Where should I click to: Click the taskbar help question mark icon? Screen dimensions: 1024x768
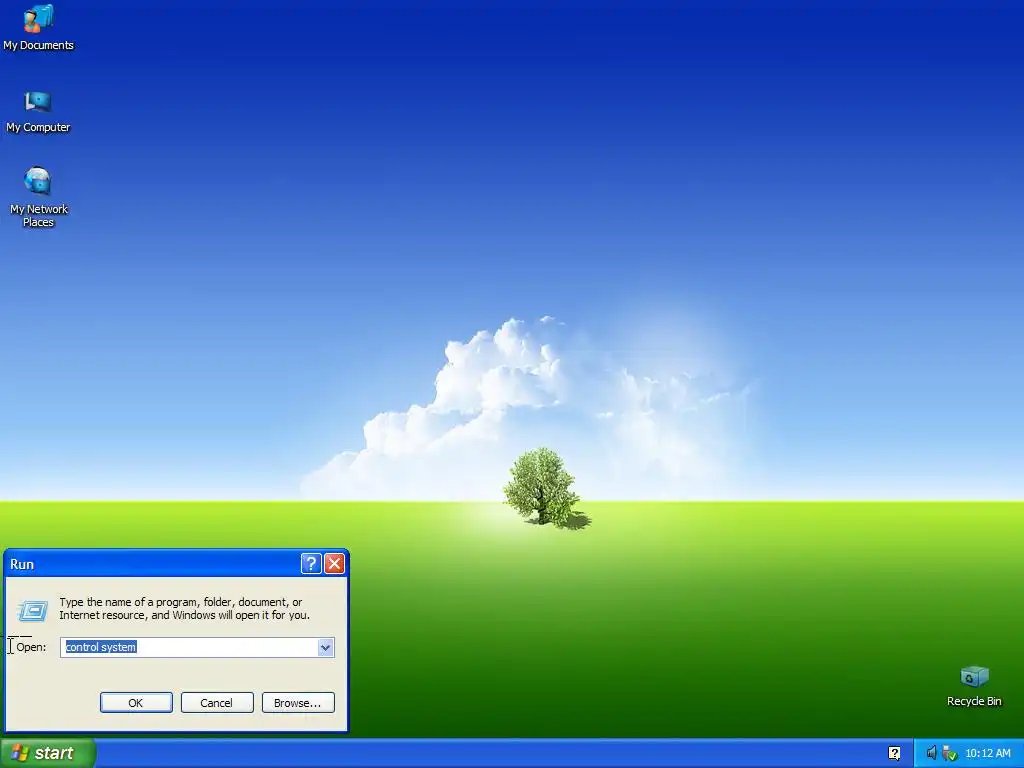tap(894, 753)
